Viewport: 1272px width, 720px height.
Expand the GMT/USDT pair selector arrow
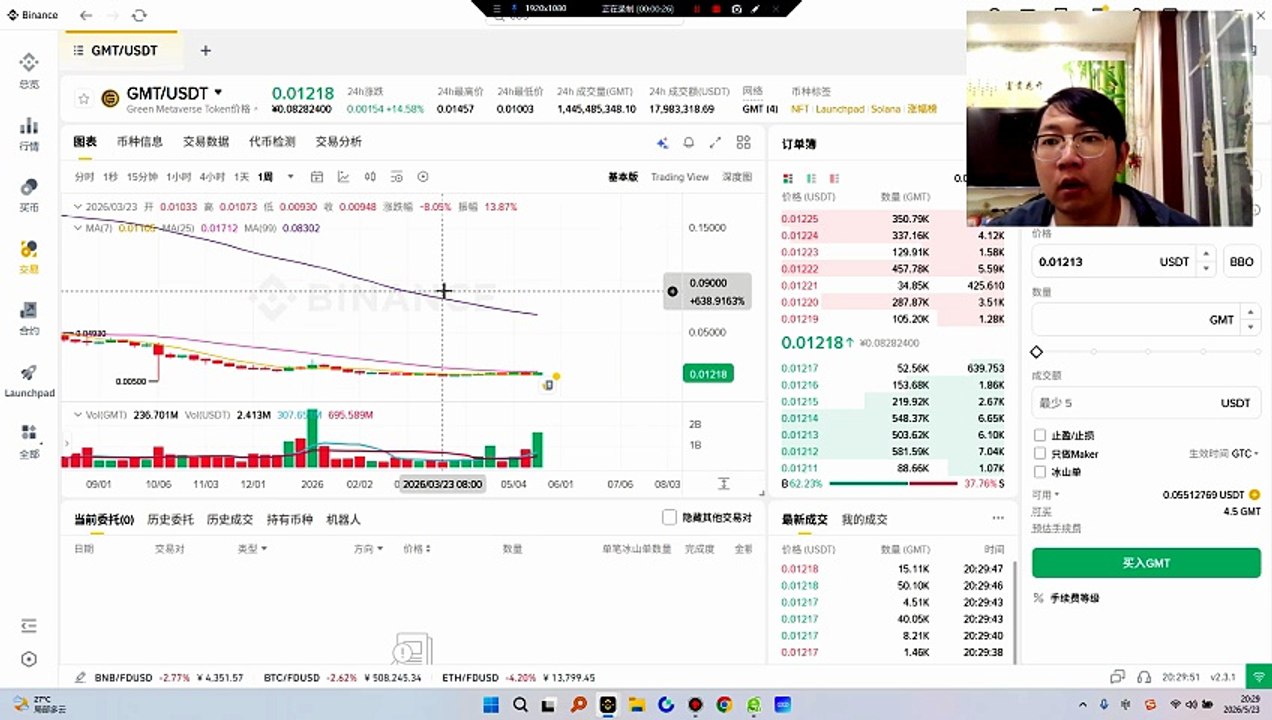[x=218, y=92]
